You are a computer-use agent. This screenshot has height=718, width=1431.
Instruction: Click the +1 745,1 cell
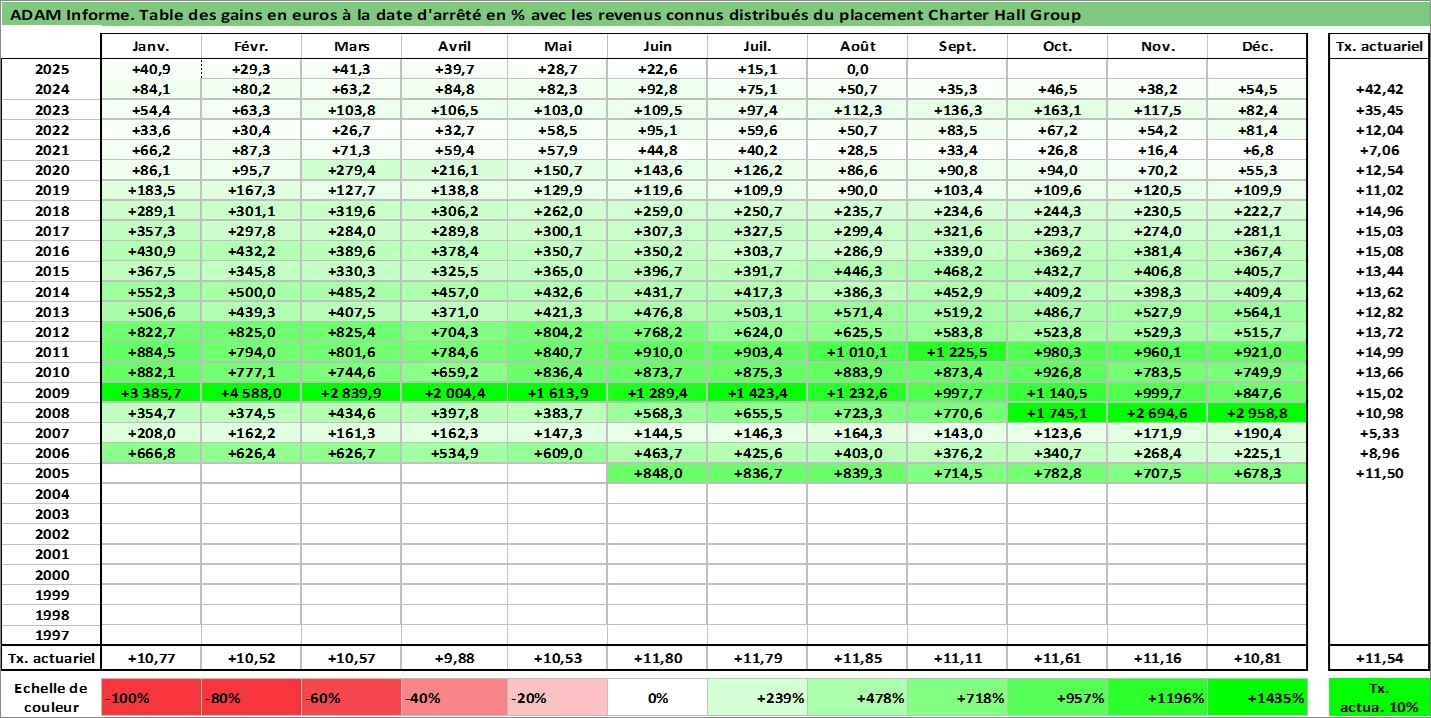pos(1057,412)
